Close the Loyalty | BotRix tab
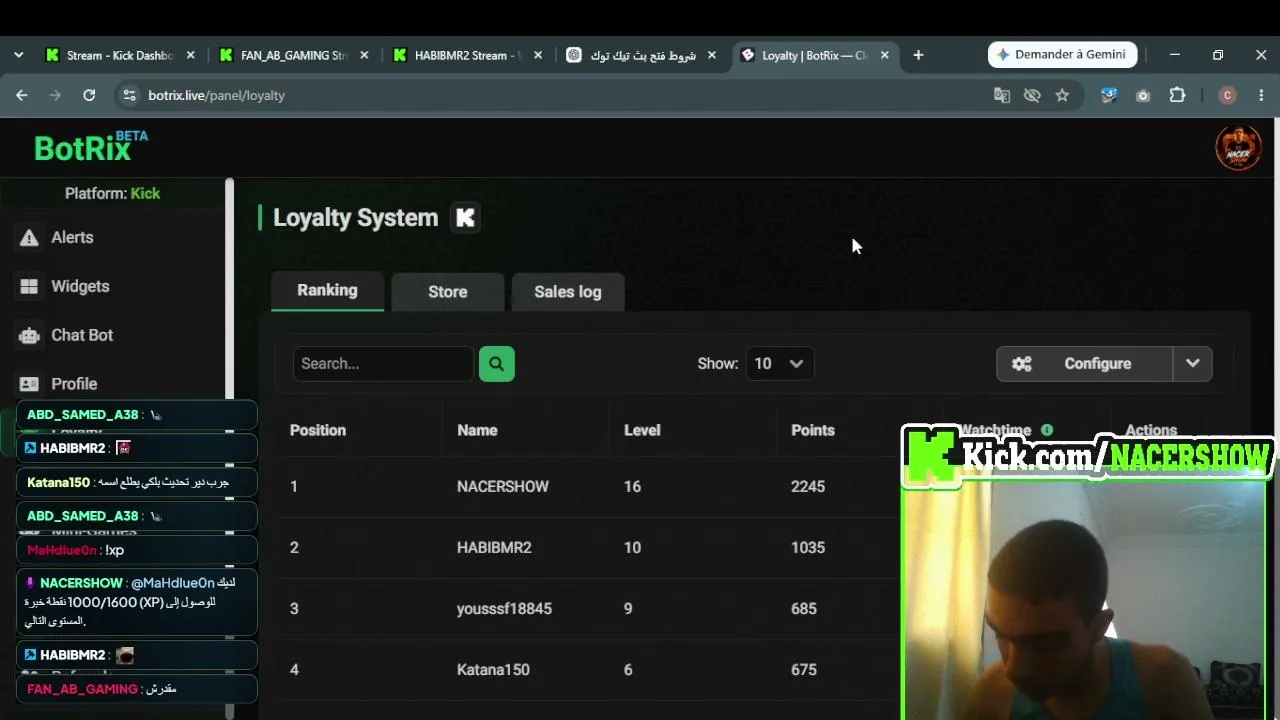This screenshot has height=720, width=1280. pos(885,55)
